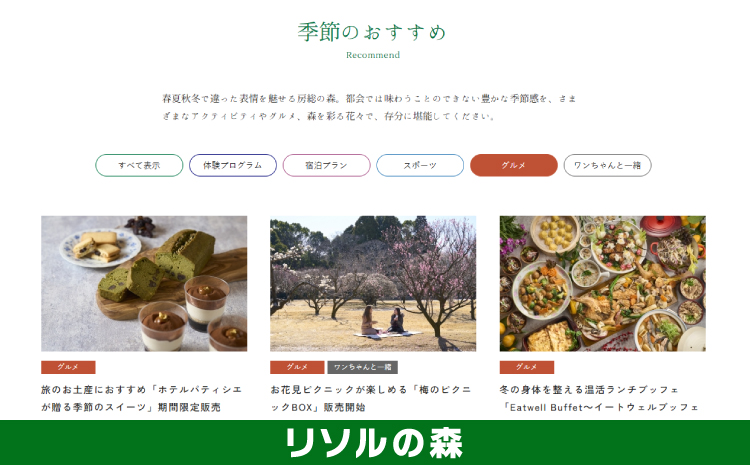Click グルメ tag under picnic photo
Viewport: 750px width, 465px height.
(297, 367)
